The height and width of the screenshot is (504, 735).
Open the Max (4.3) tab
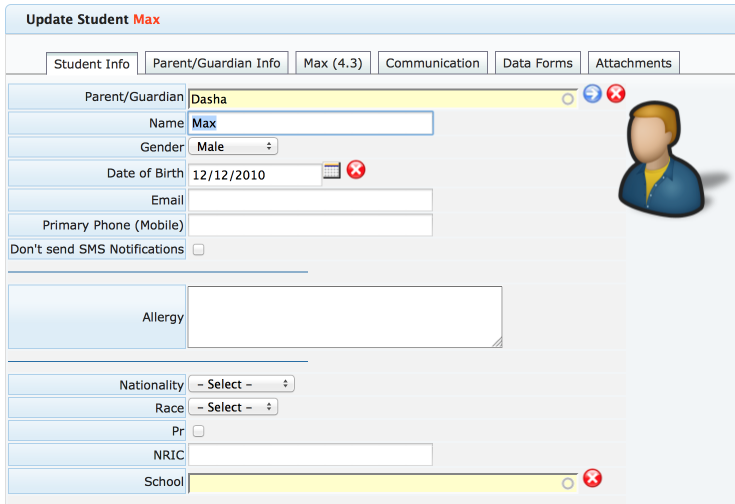(333, 63)
